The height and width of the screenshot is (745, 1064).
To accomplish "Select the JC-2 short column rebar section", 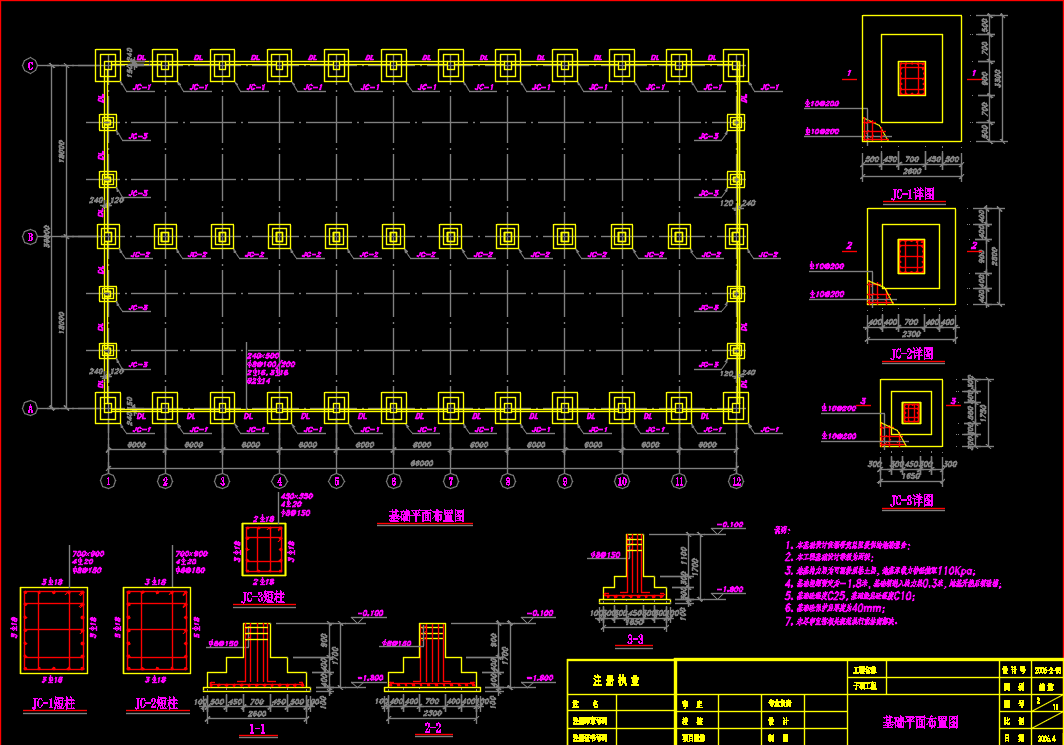I will (157, 630).
